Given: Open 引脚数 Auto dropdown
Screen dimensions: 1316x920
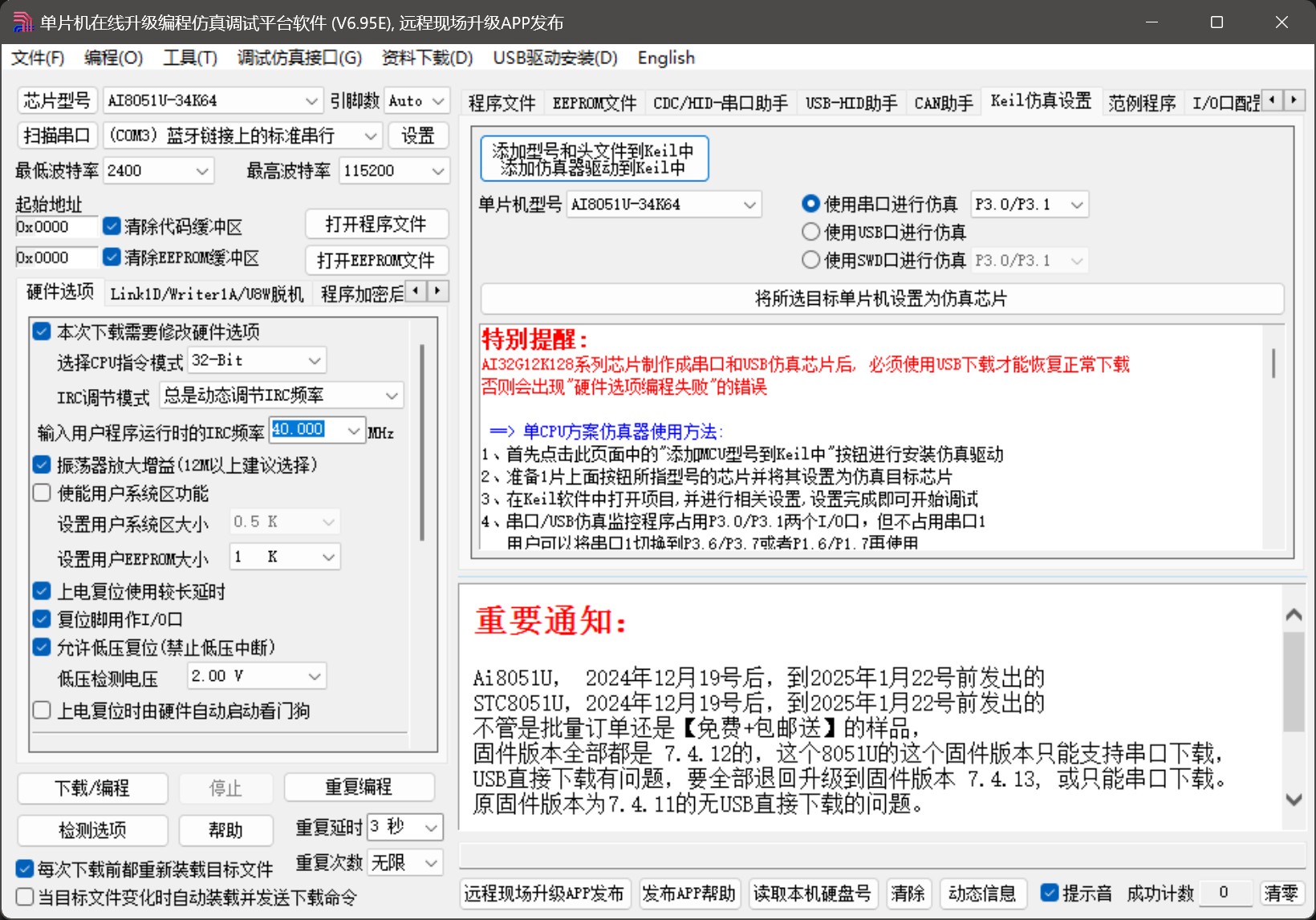Looking at the screenshot, I should pos(416,101).
